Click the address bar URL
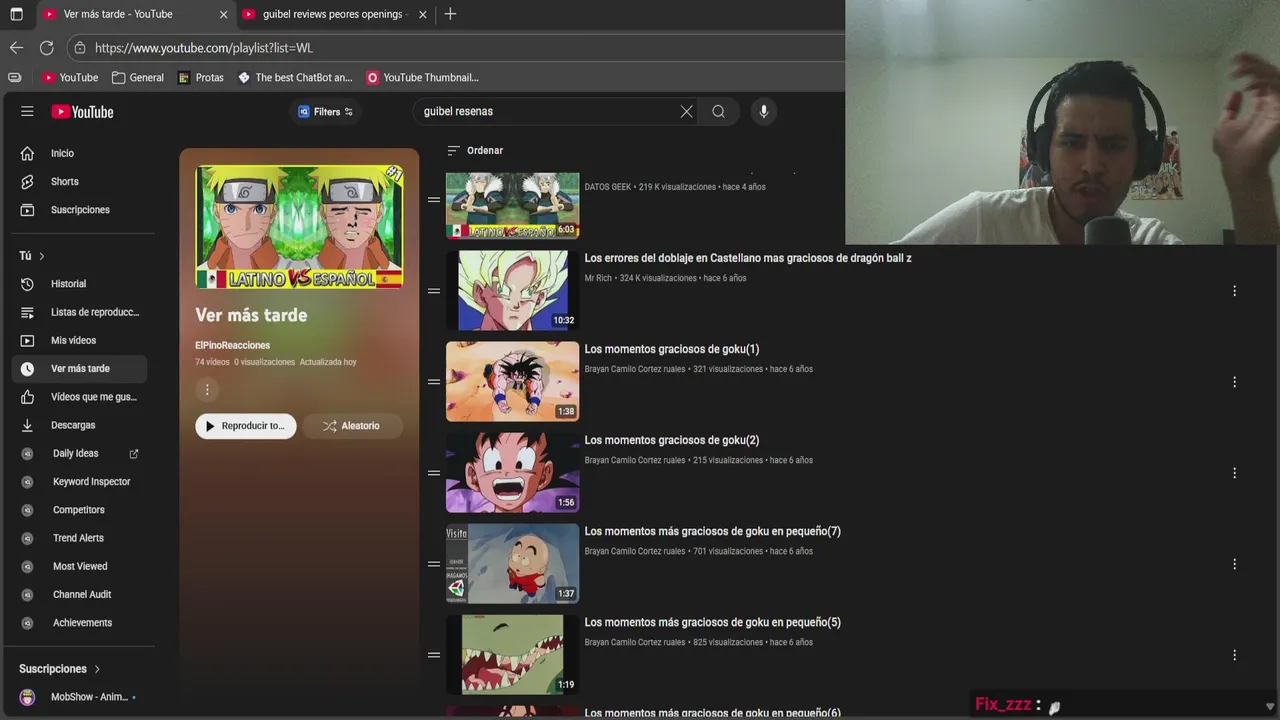 (204, 47)
